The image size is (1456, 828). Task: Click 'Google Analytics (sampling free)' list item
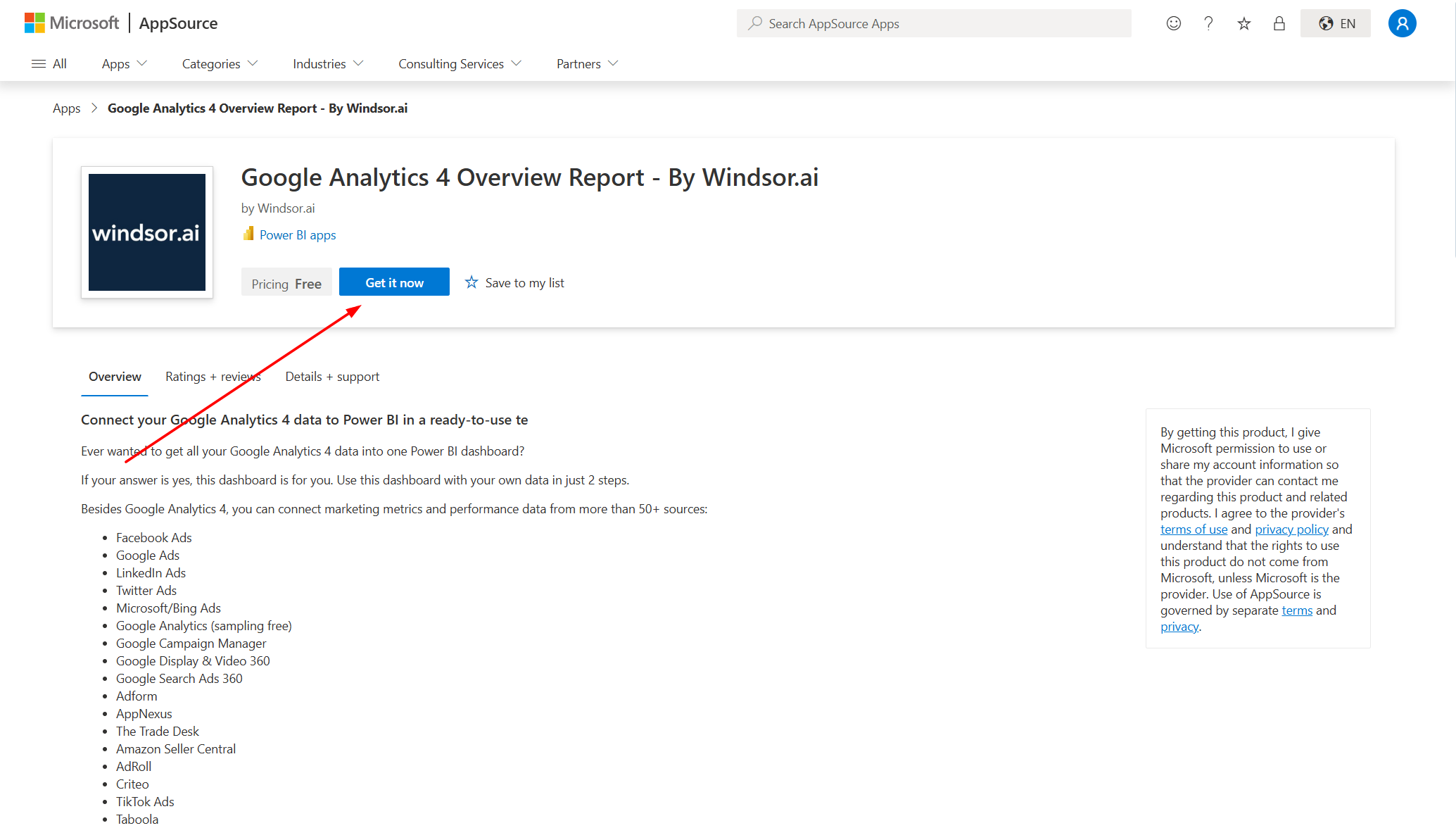204,626
